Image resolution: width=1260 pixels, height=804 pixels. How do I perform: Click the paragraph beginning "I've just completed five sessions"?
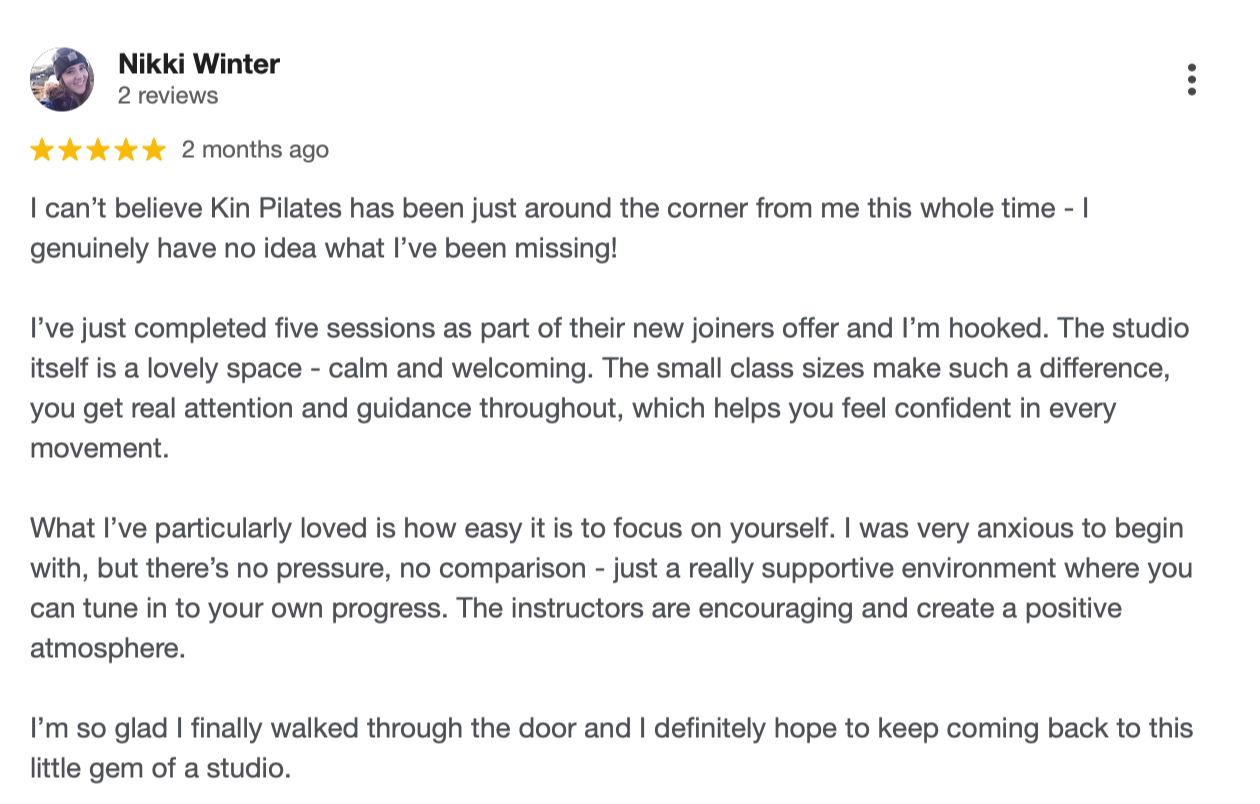tap(601, 389)
